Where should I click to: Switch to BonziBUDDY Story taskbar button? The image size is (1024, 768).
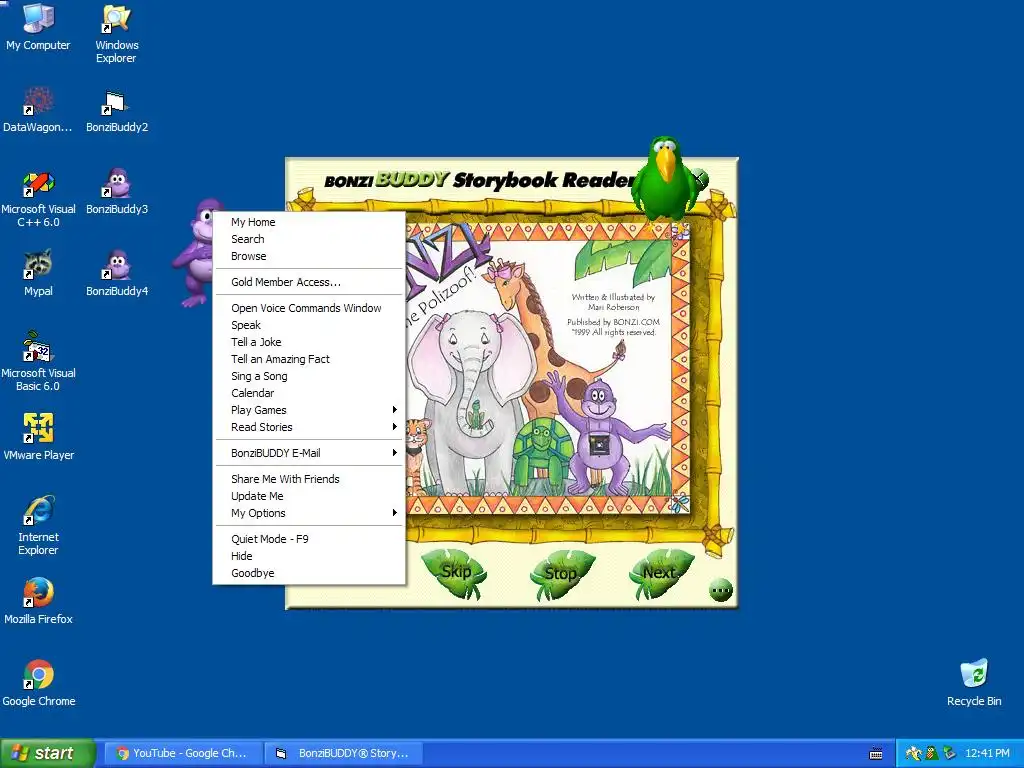pos(344,754)
